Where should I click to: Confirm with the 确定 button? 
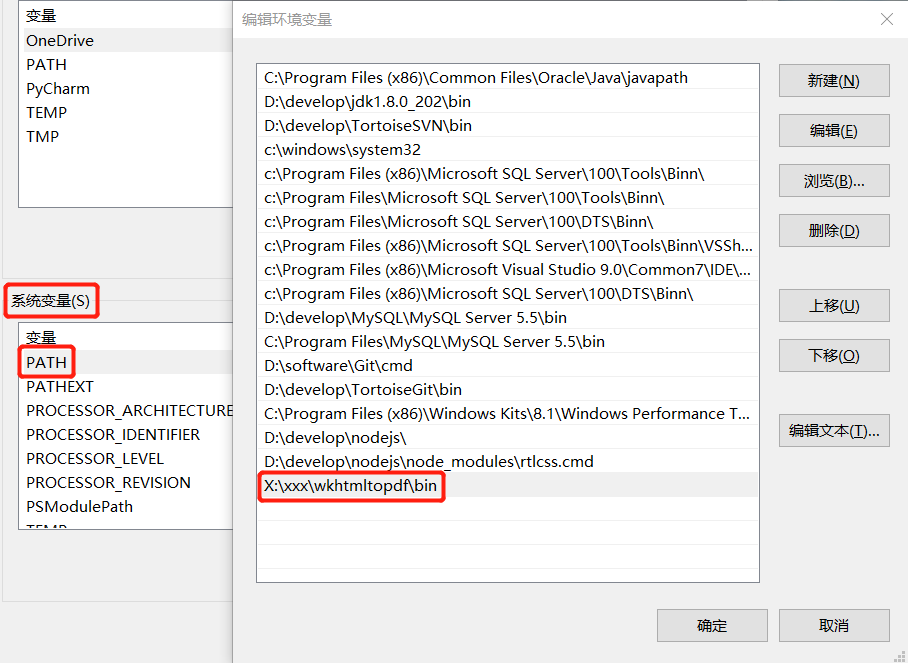click(x=712, y=625)
